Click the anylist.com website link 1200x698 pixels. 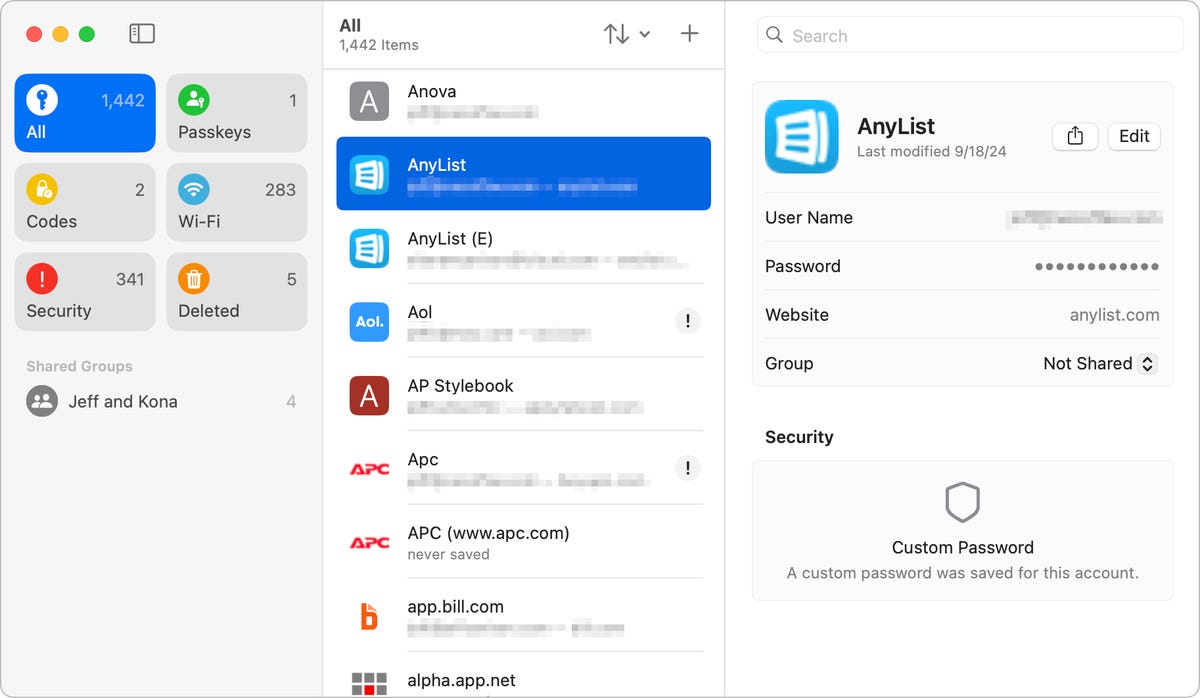(1114, 315)
